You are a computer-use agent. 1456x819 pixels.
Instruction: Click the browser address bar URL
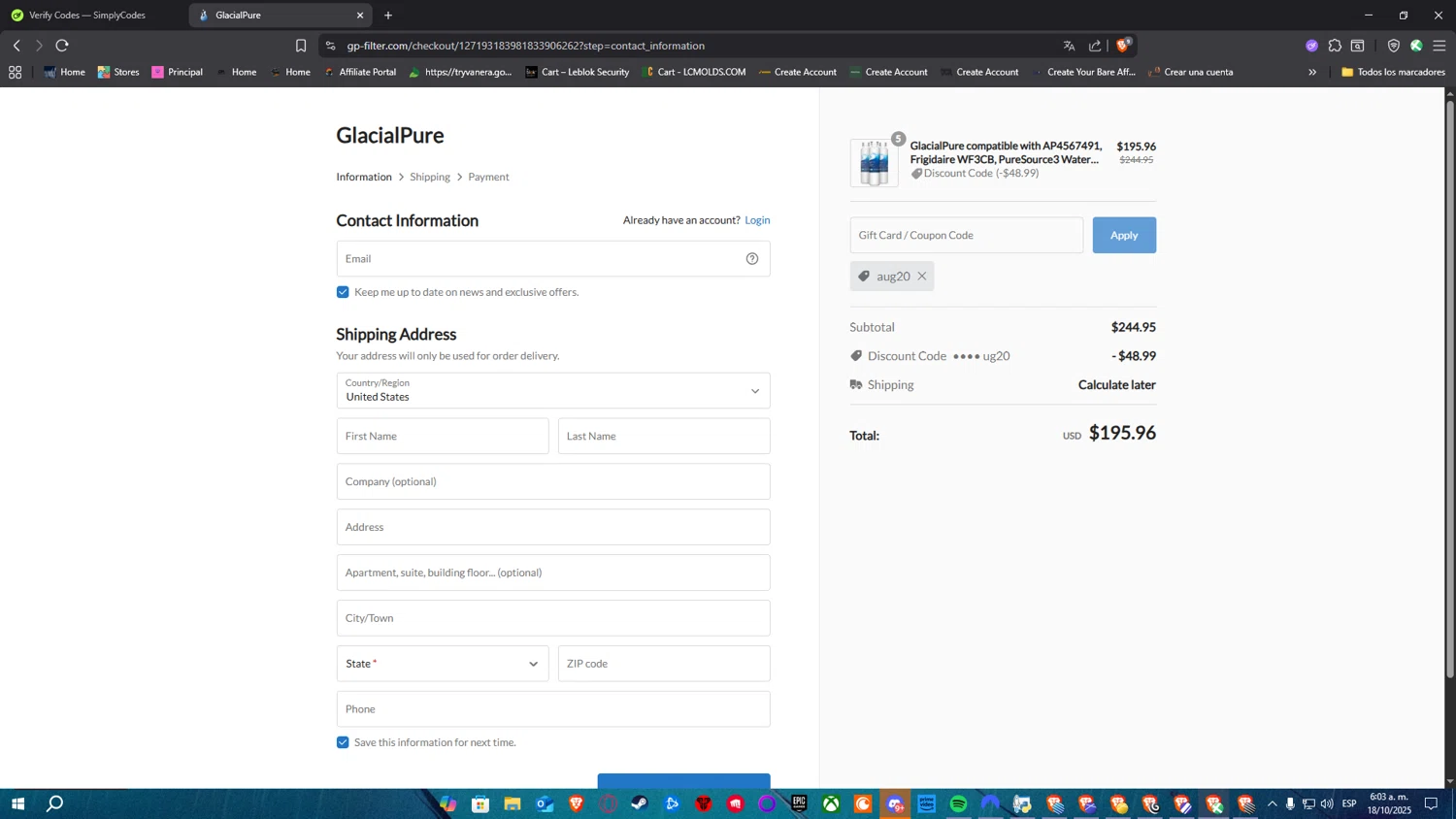[525, 46]
